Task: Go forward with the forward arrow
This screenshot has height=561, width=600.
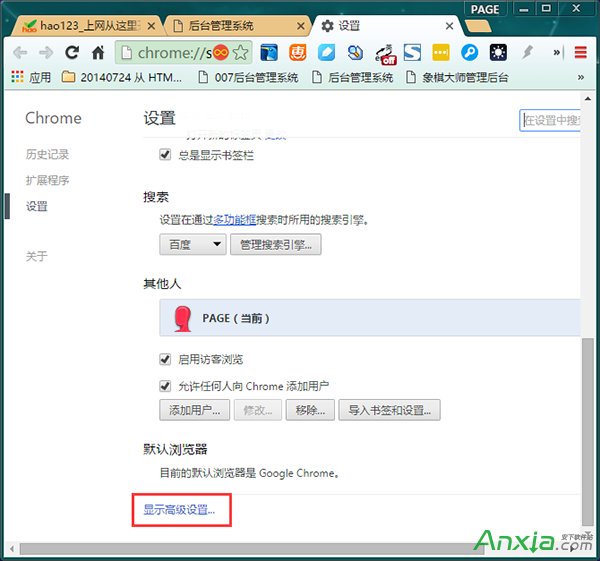Action: click(46, 52)
